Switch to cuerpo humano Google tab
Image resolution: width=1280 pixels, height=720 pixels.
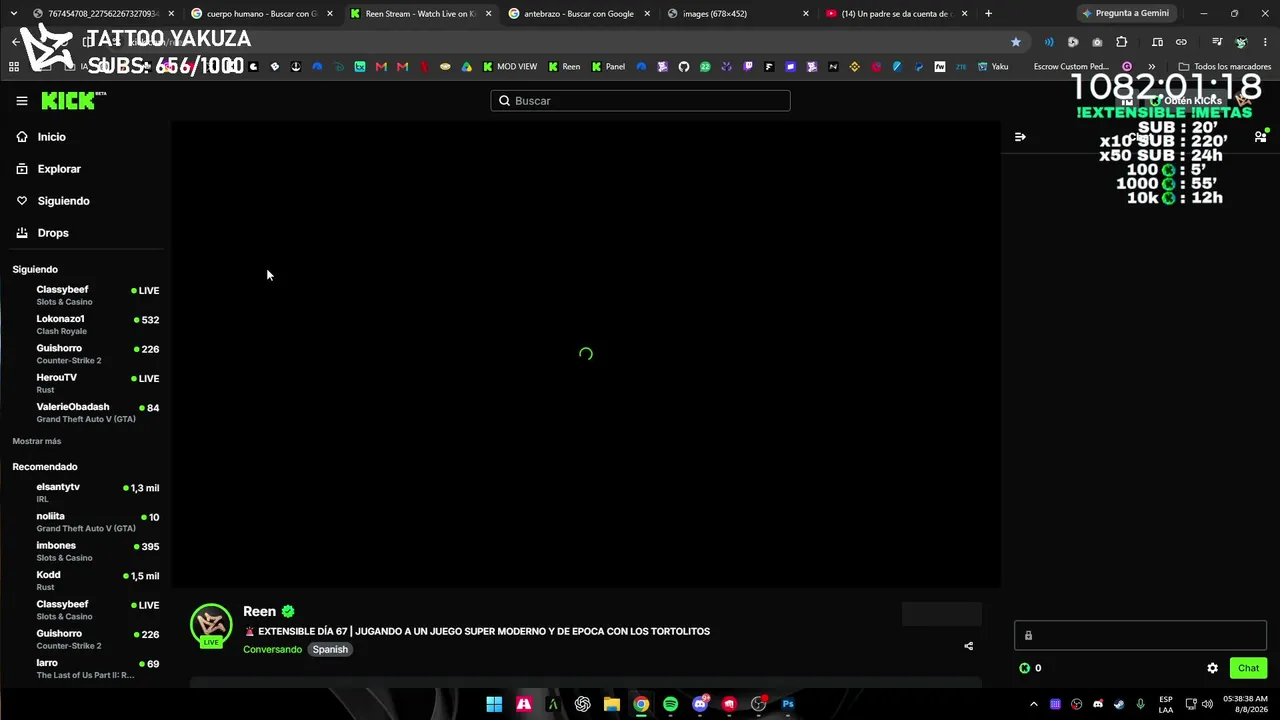coord(262,14)
